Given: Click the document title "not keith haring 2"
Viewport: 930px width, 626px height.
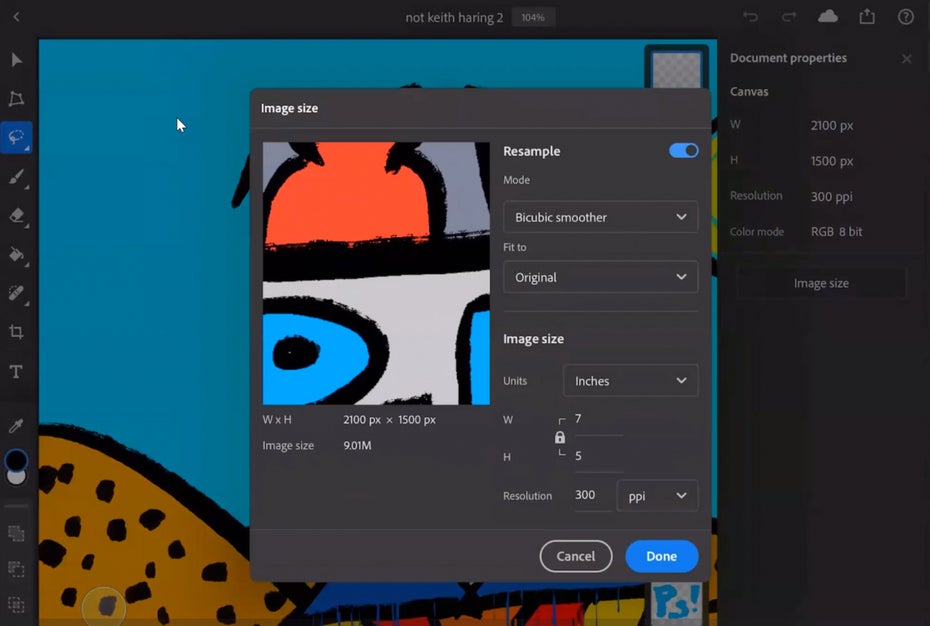Looking at the screenshot, I should pos(454,18).
